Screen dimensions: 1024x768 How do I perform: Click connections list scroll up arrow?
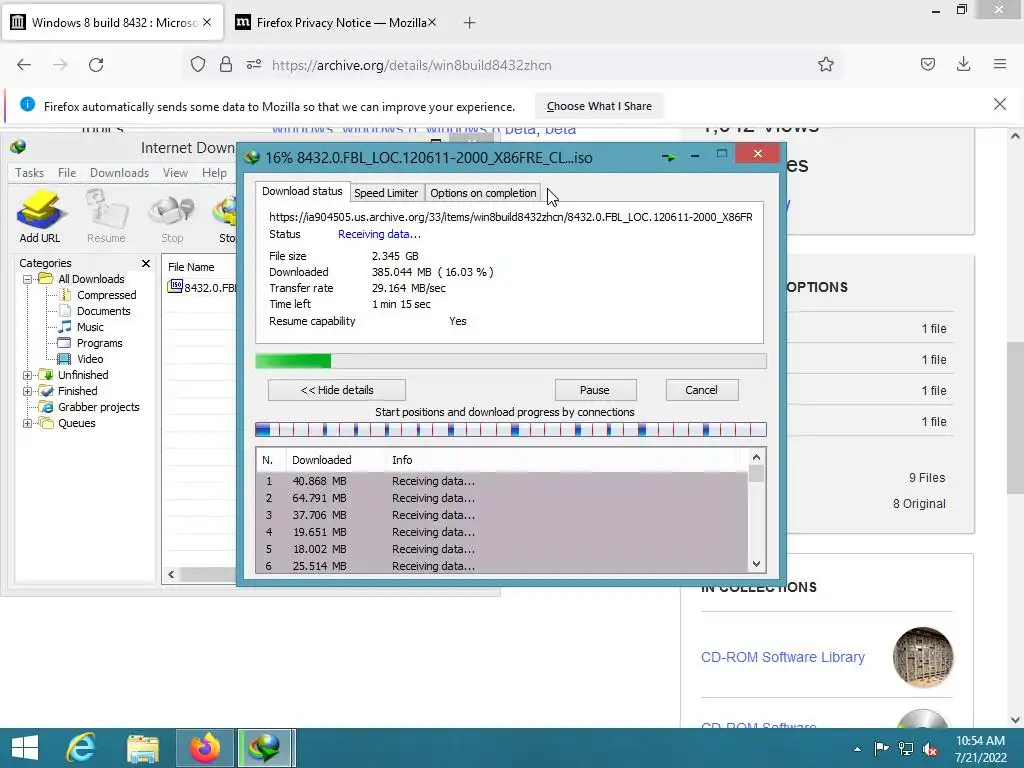click(x=756, y=457)
